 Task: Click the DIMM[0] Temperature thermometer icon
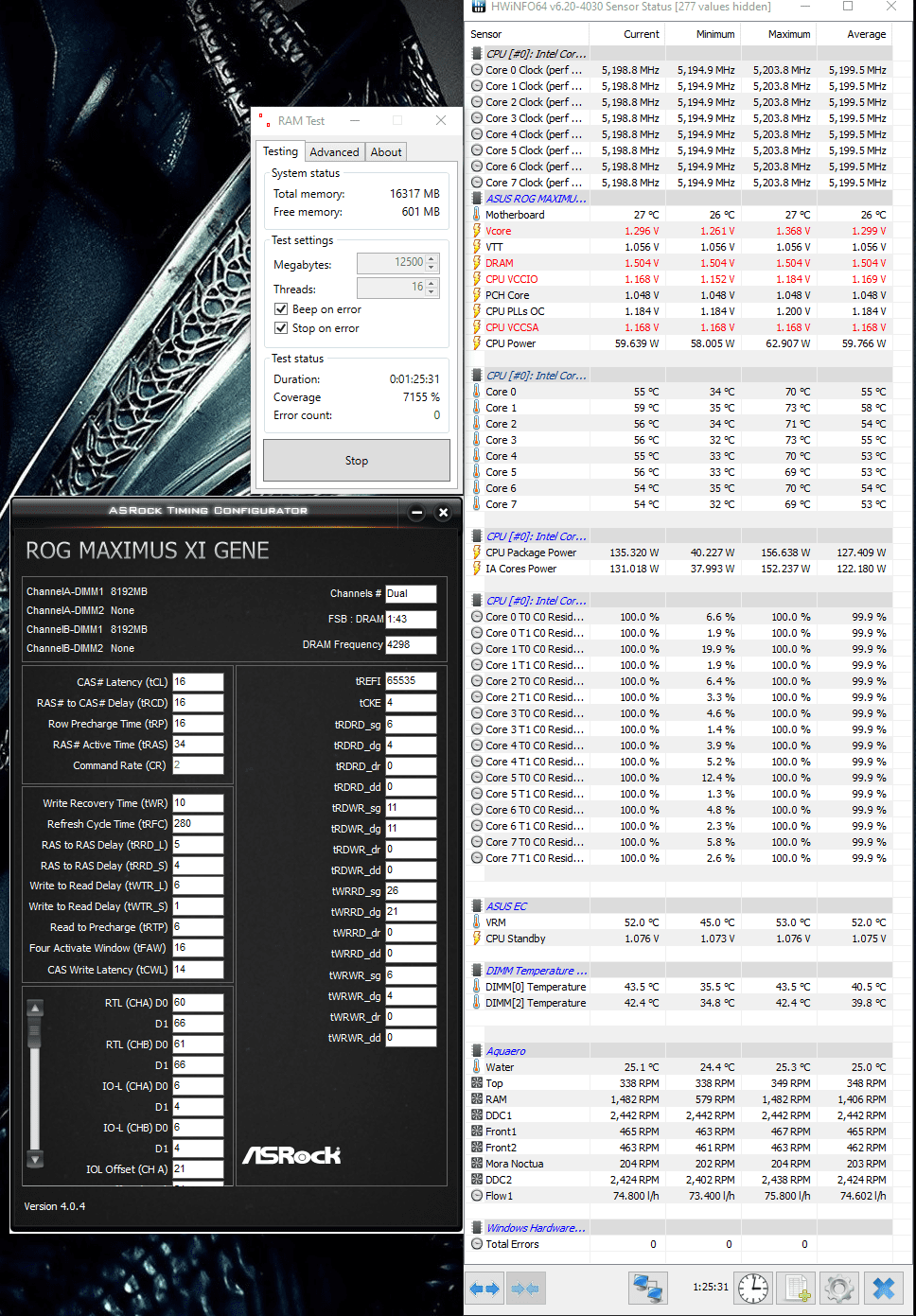pos(477,987)
